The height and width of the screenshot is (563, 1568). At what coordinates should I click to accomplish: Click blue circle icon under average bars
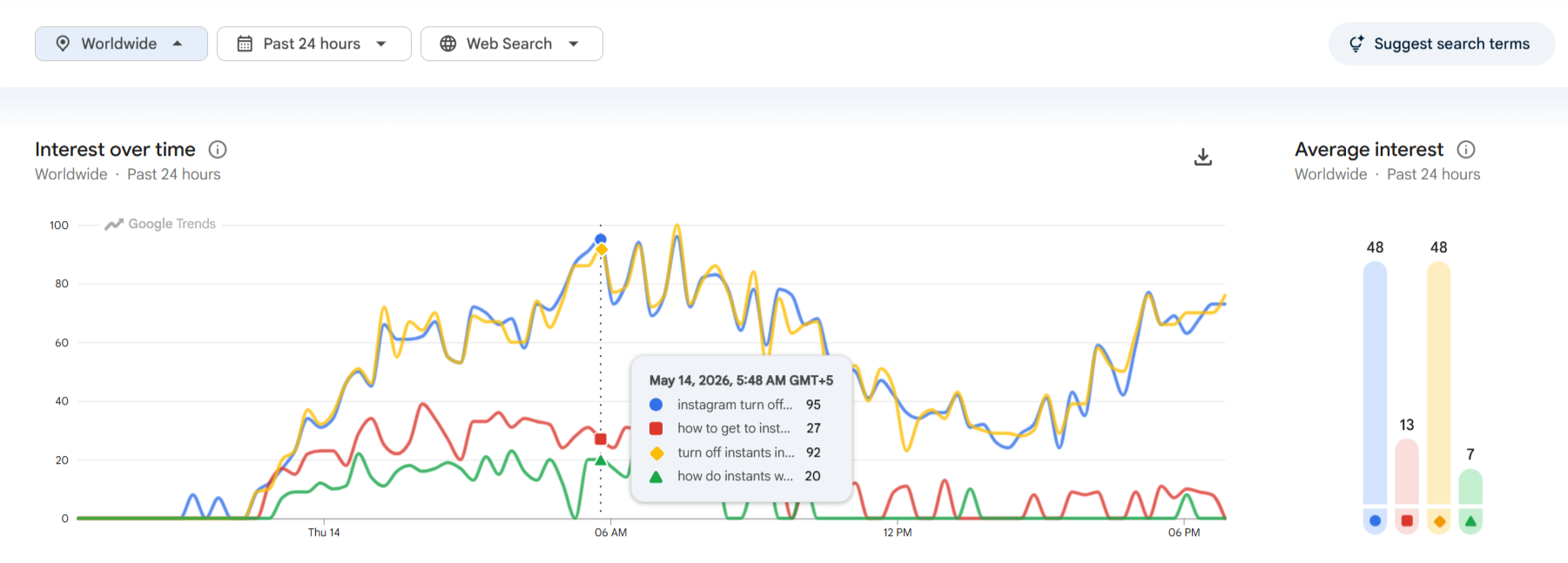tap(1375, 521)
